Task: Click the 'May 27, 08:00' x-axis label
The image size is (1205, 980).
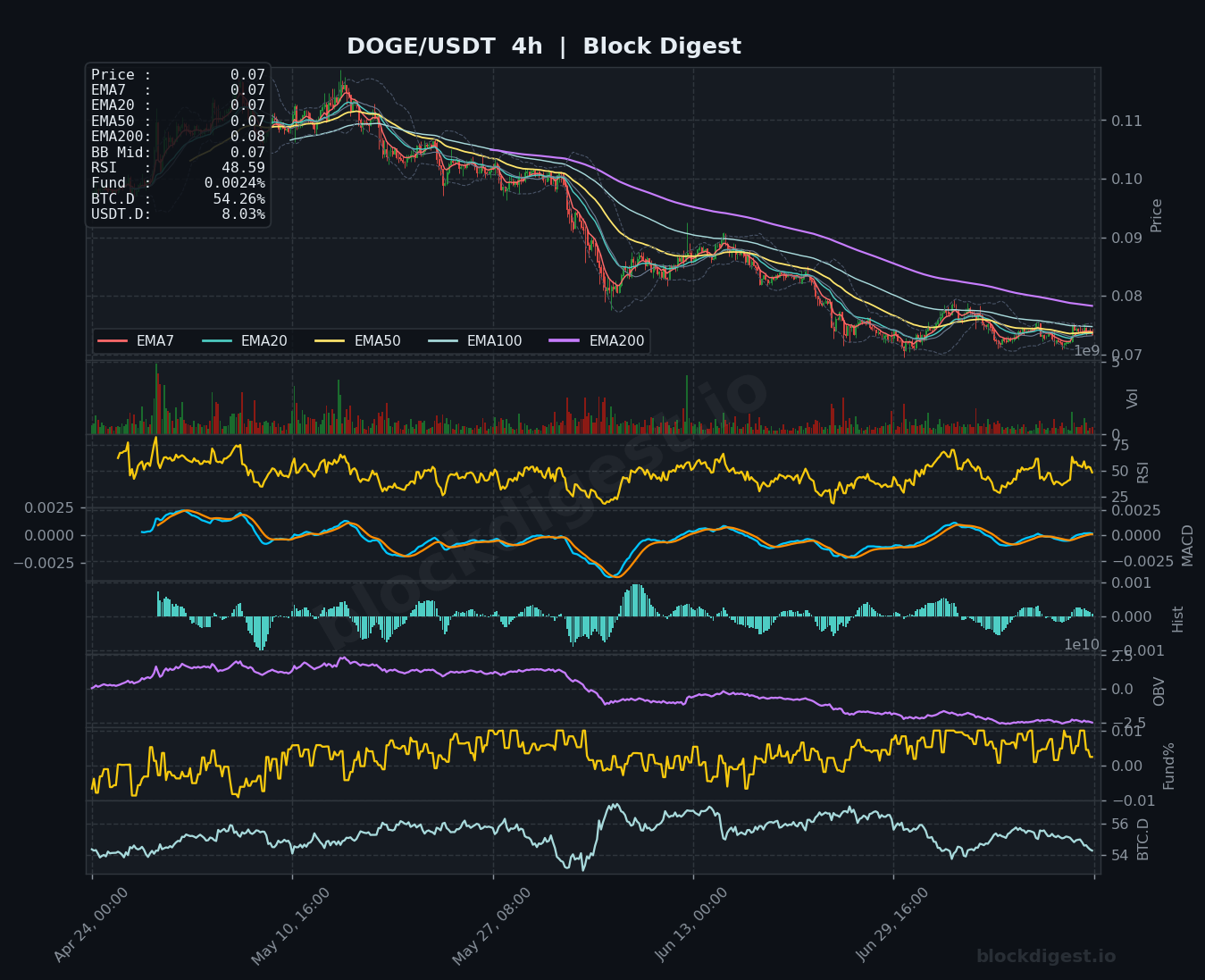Action: pyautogui.click(x=491, y=926)
